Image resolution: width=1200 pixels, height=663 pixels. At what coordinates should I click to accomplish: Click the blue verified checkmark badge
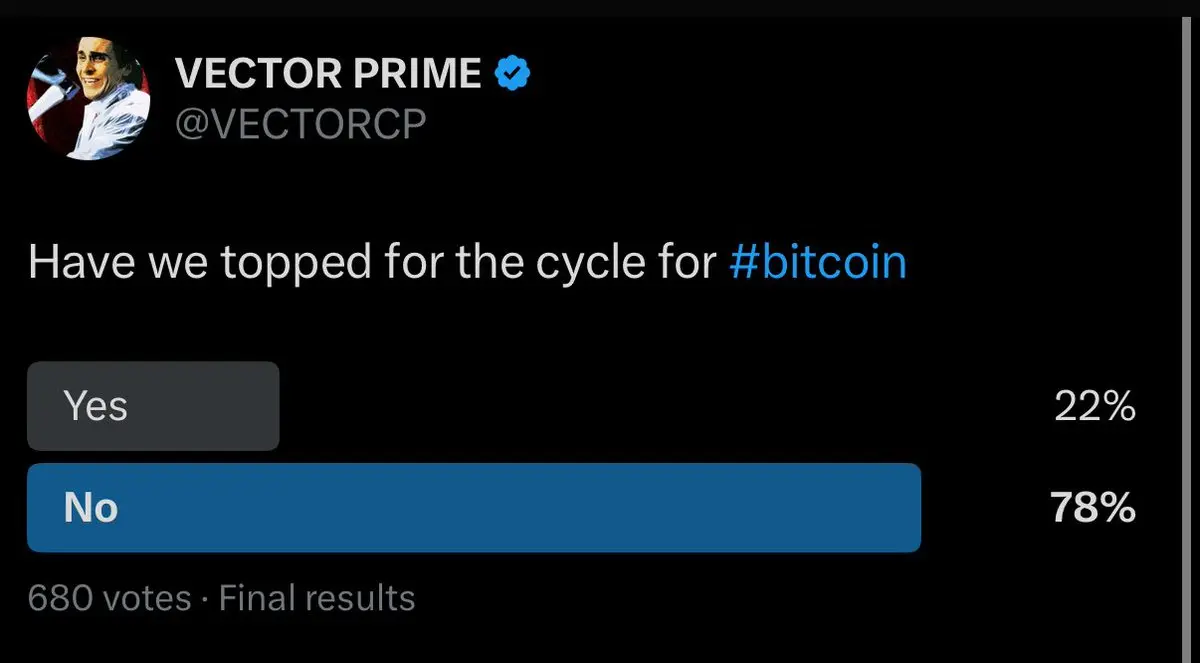coord(514,74)
